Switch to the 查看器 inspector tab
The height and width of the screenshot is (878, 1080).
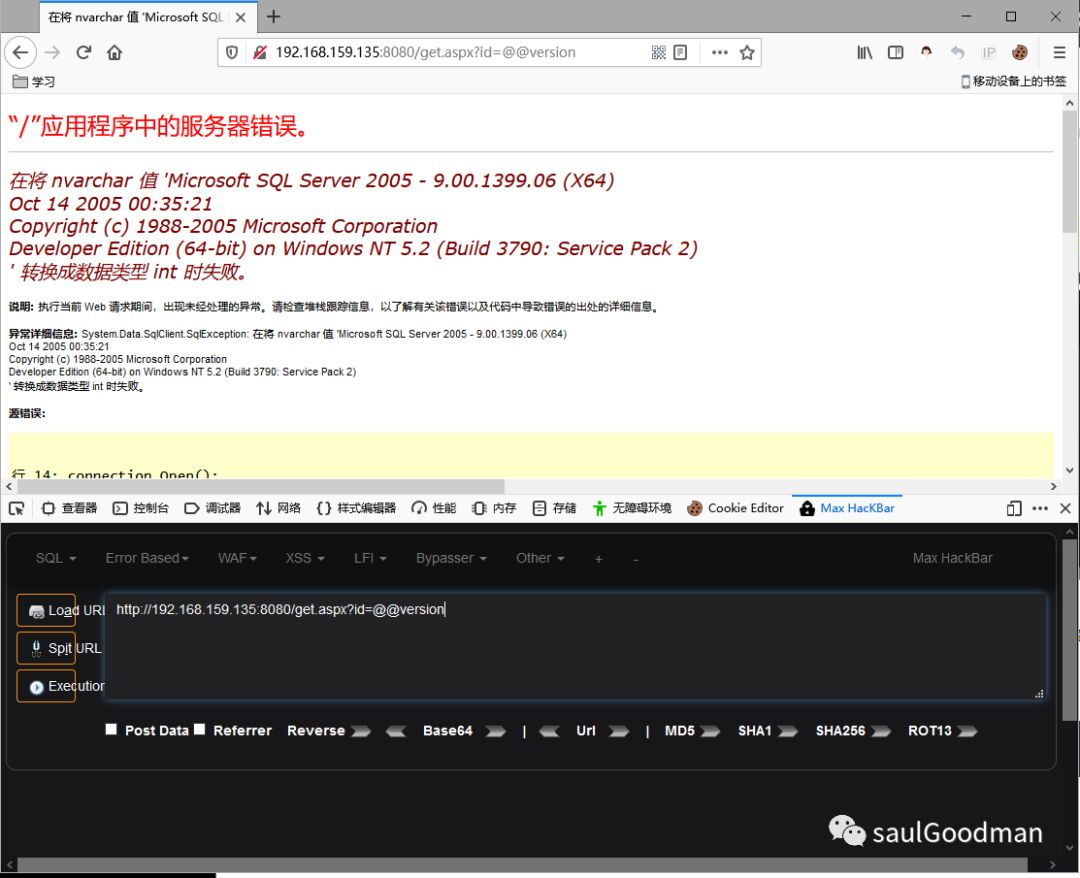click(70, 508)
